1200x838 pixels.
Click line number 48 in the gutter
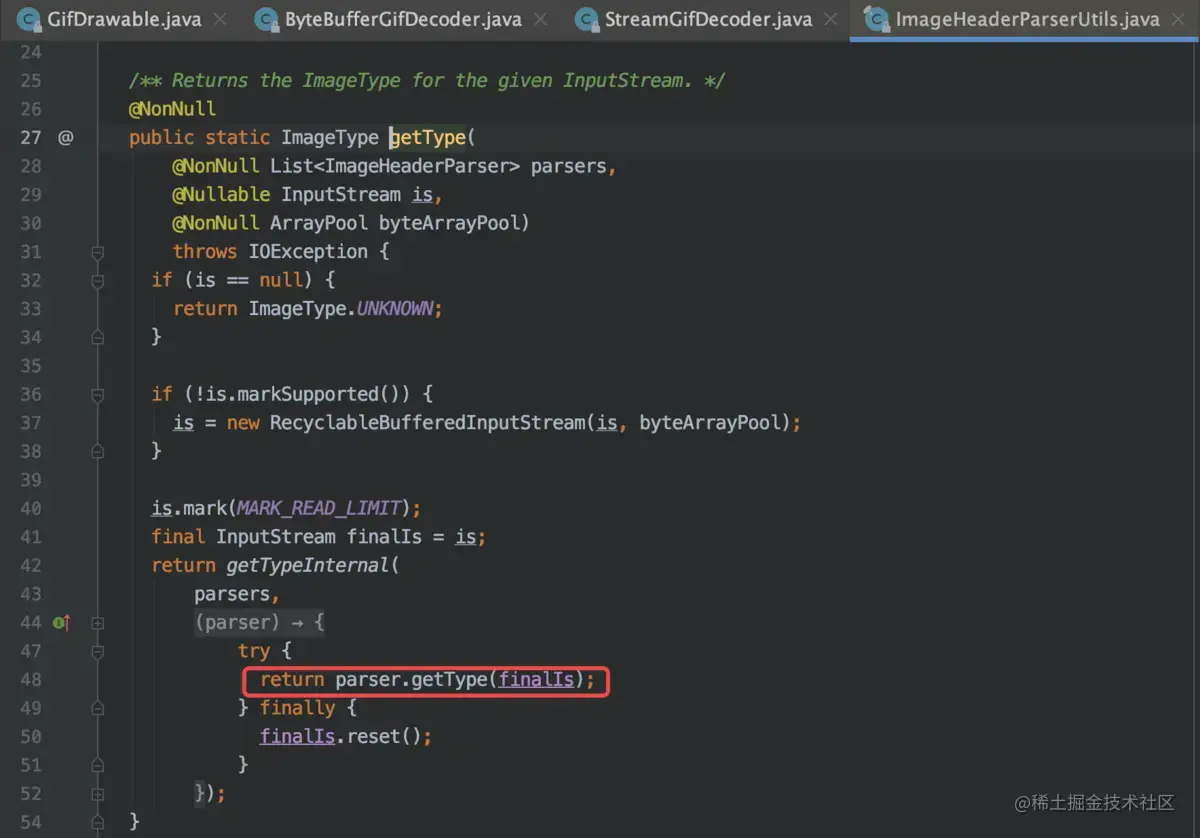[x=30, y=680]
